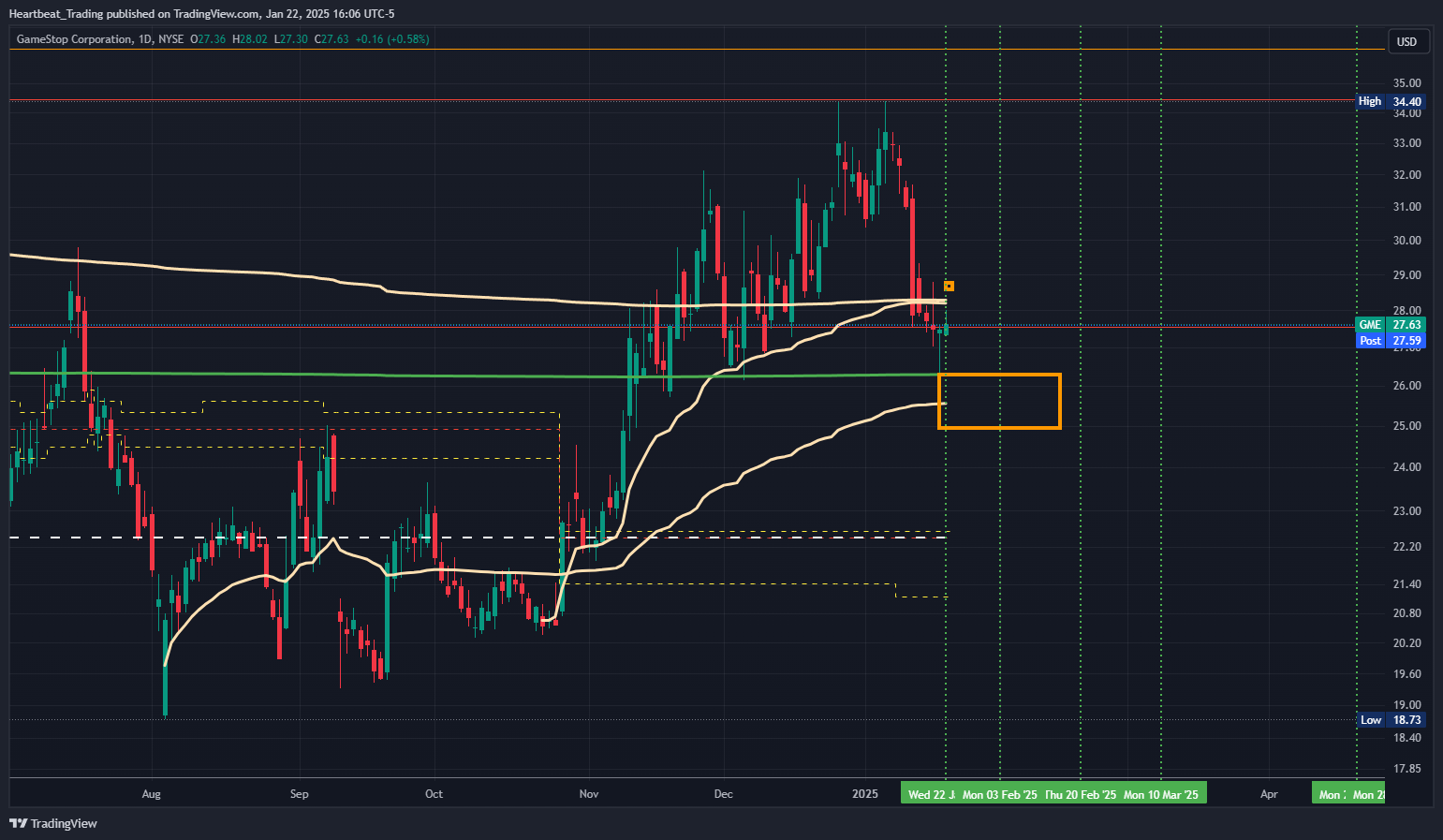Click the Sep label on time axis

[x=299, y=794]
